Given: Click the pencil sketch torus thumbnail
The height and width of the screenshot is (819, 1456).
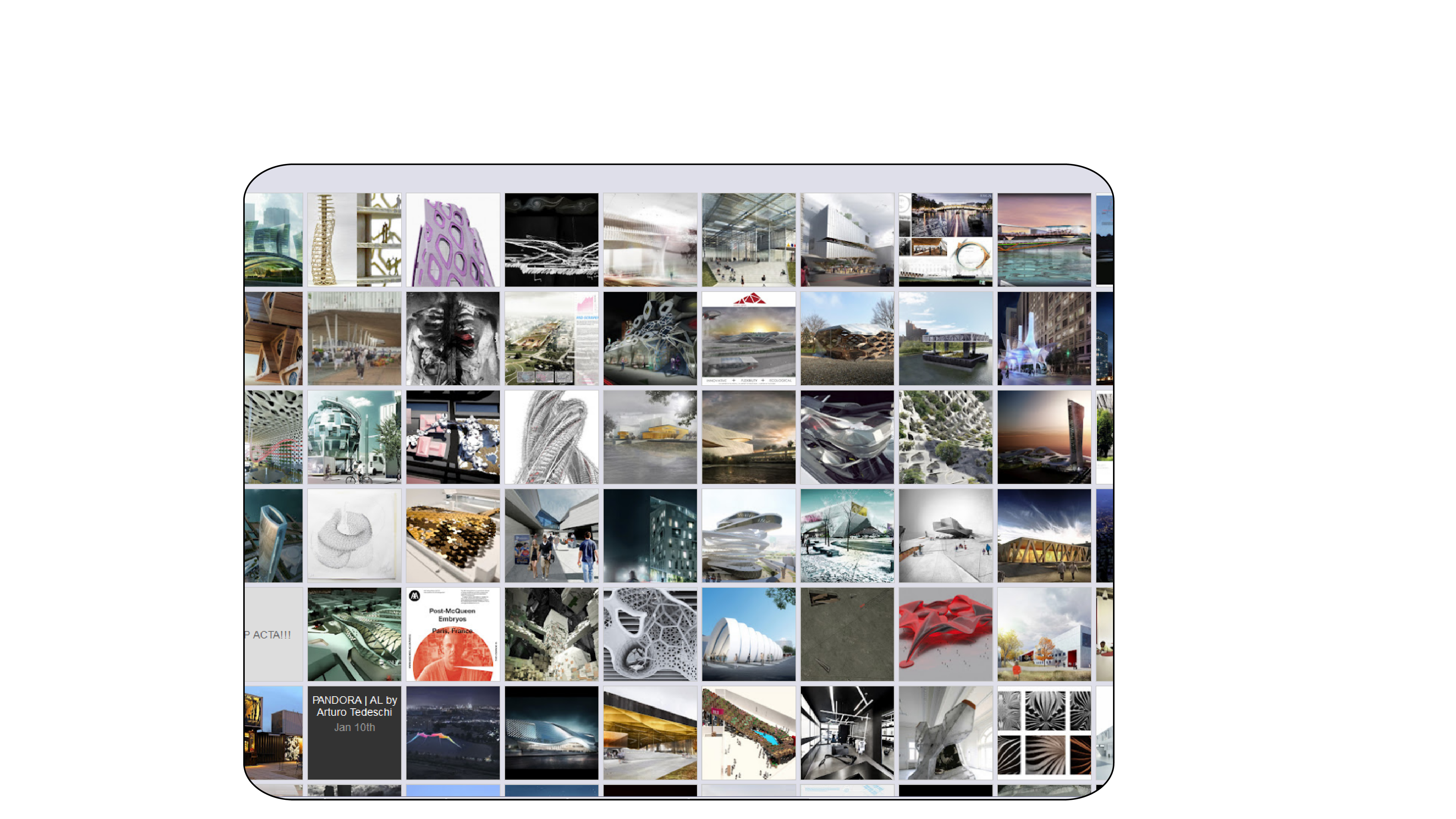Looking at the screenshot, I should tap(354, 535).
